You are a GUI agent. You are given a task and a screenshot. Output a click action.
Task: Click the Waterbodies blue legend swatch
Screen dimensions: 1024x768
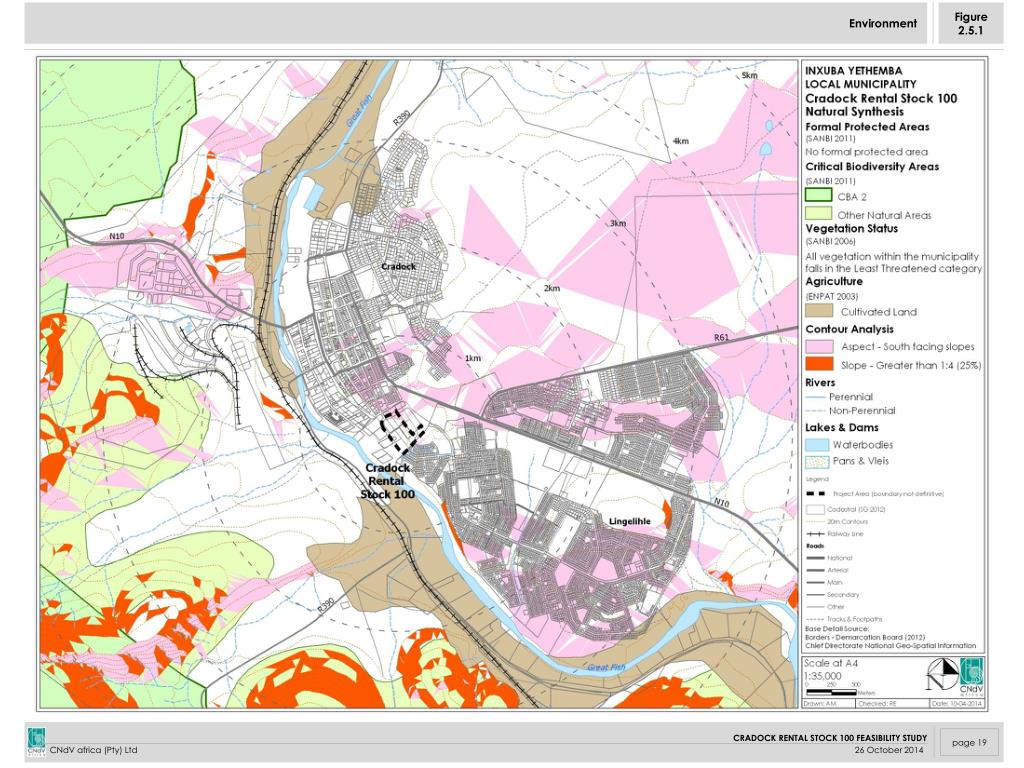click(x=818, y=444)
